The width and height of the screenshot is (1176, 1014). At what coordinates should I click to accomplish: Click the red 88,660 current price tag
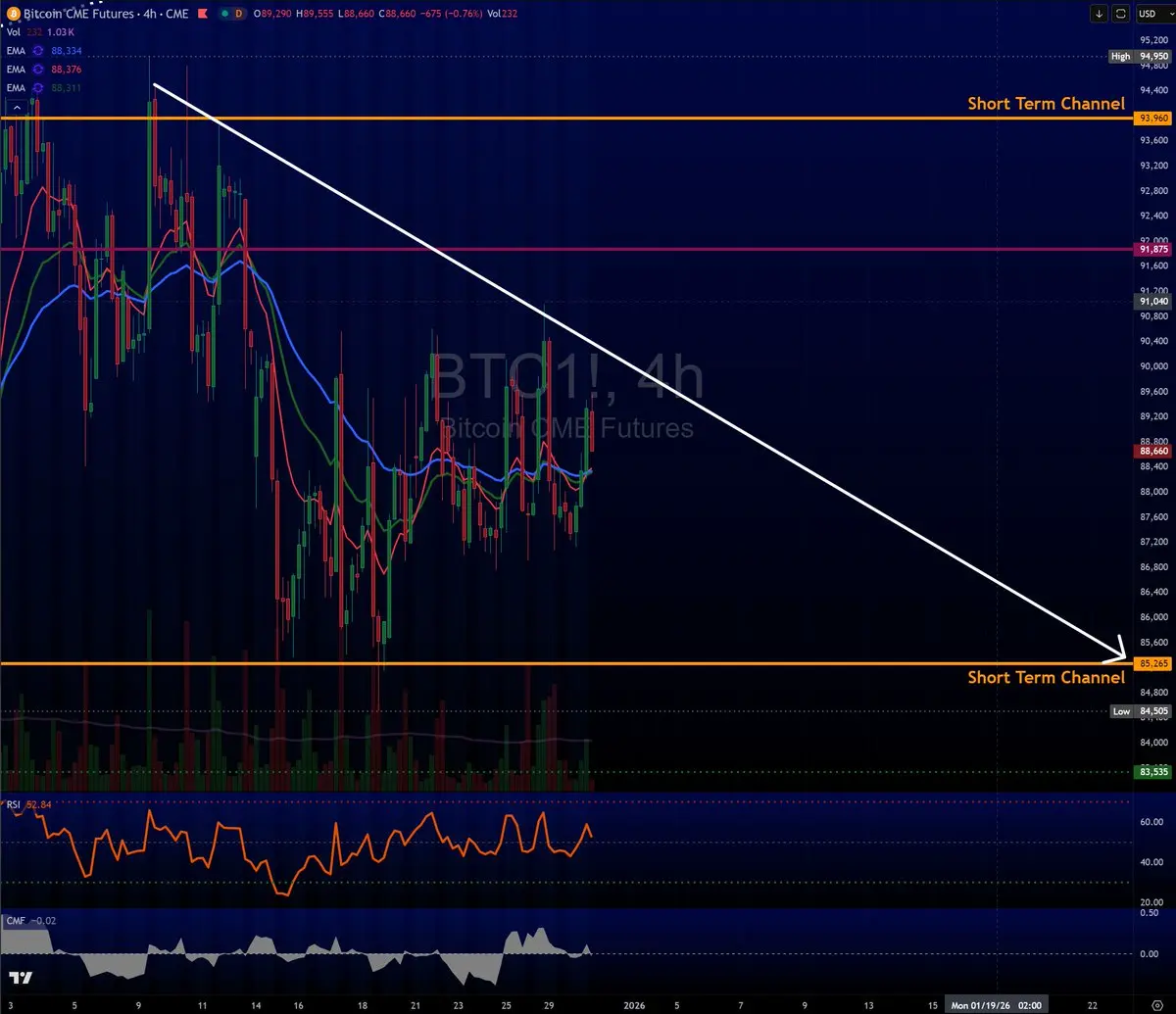pyautogui.click(x=1152, y=452)
